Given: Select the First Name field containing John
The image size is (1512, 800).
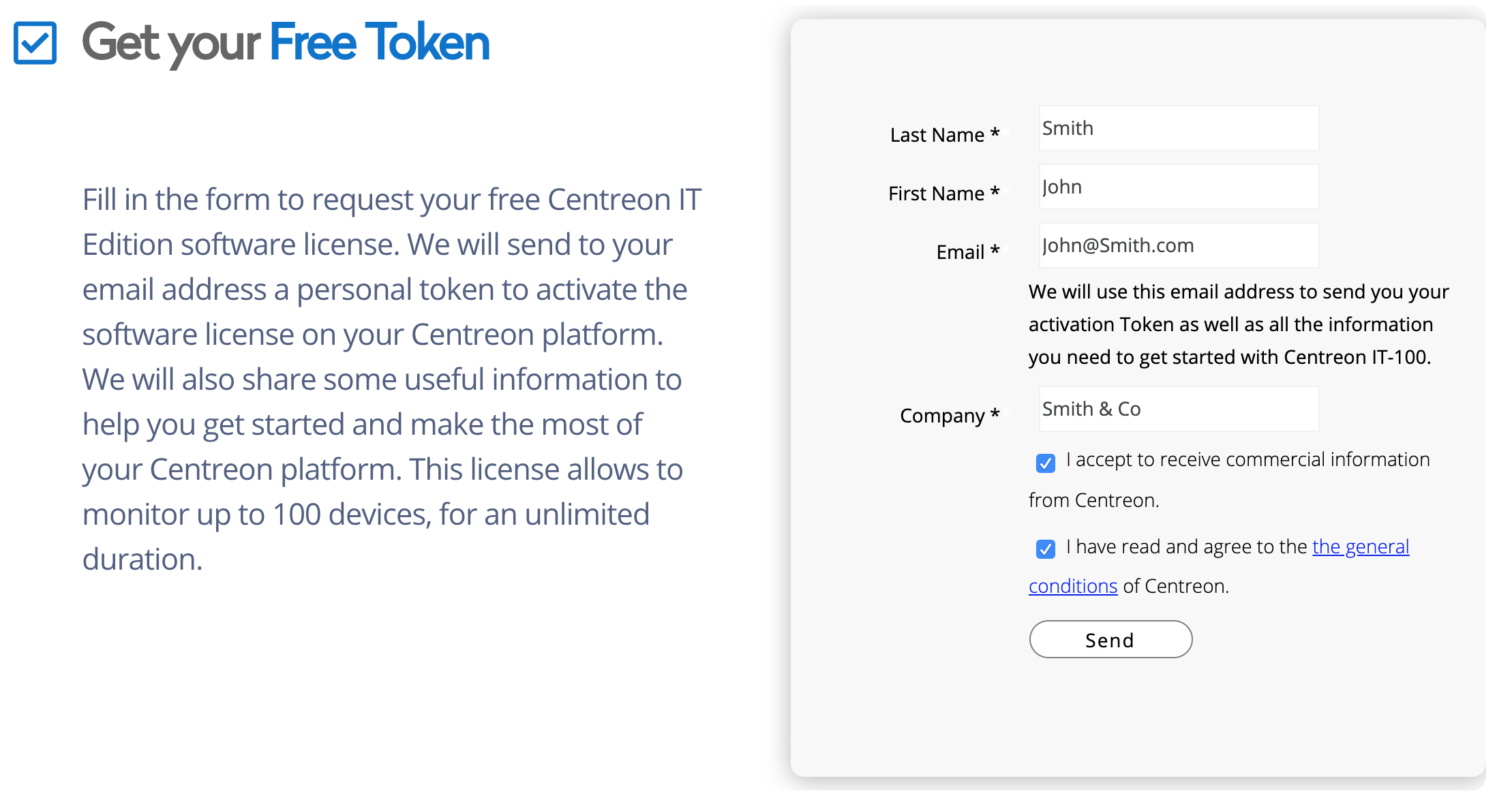Looking at the screenshot, I should tap(1179, 187).
